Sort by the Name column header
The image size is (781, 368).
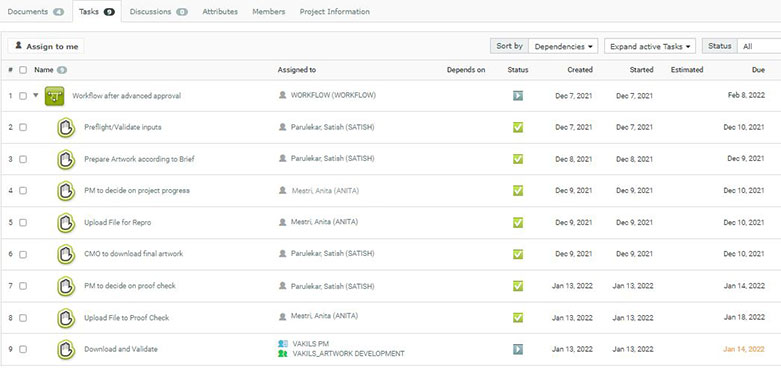(x=43, y=70)
